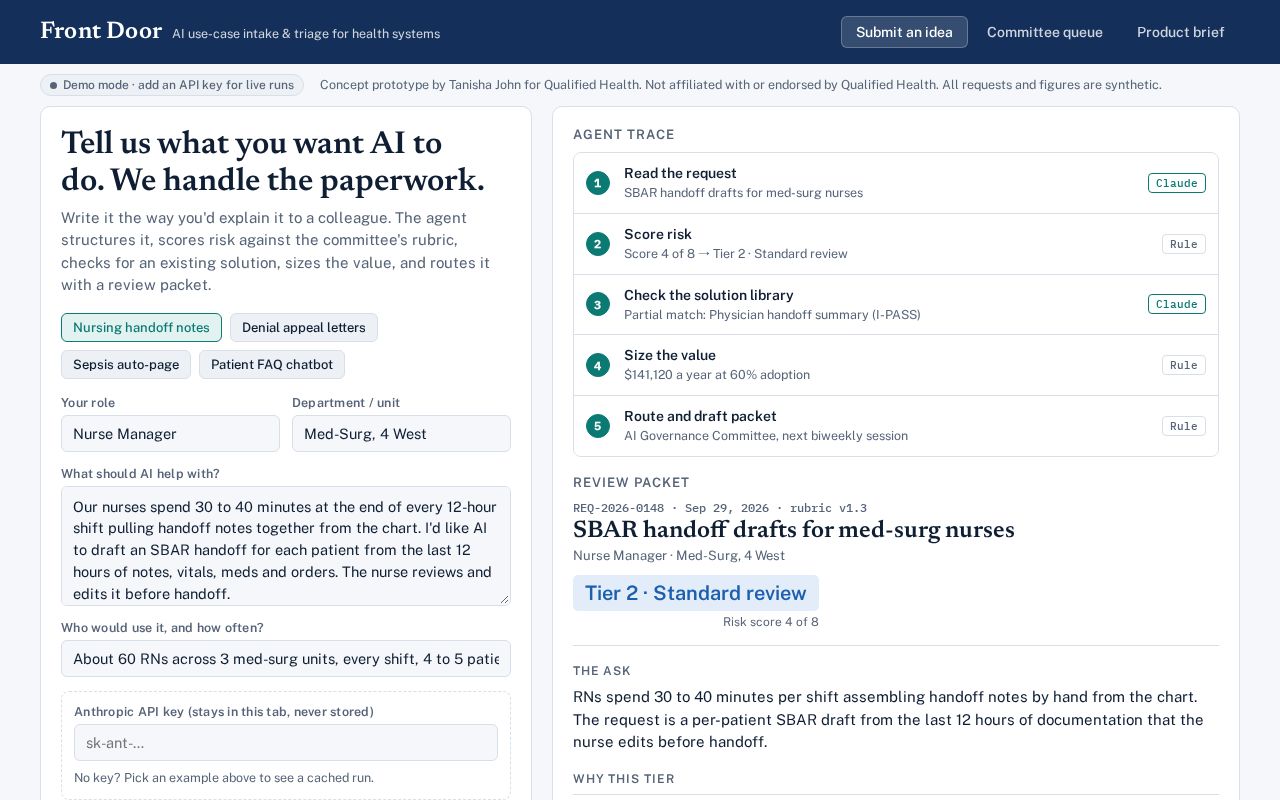1280x800 pixels.
Task: Click the SBAR handoff drafts packet title
Action: (794, 530)
